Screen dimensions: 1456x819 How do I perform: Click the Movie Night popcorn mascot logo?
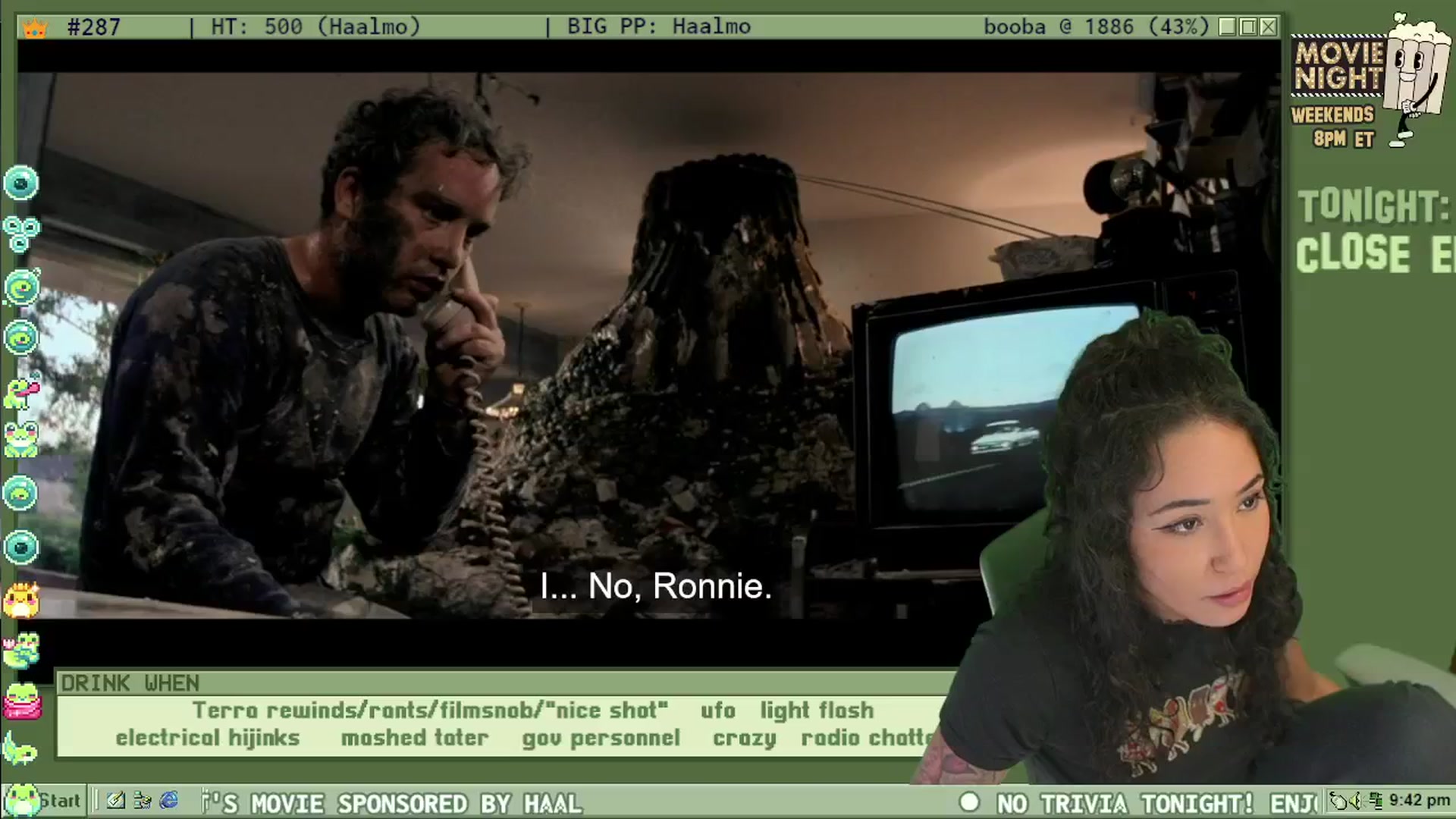click(1372, 80)
